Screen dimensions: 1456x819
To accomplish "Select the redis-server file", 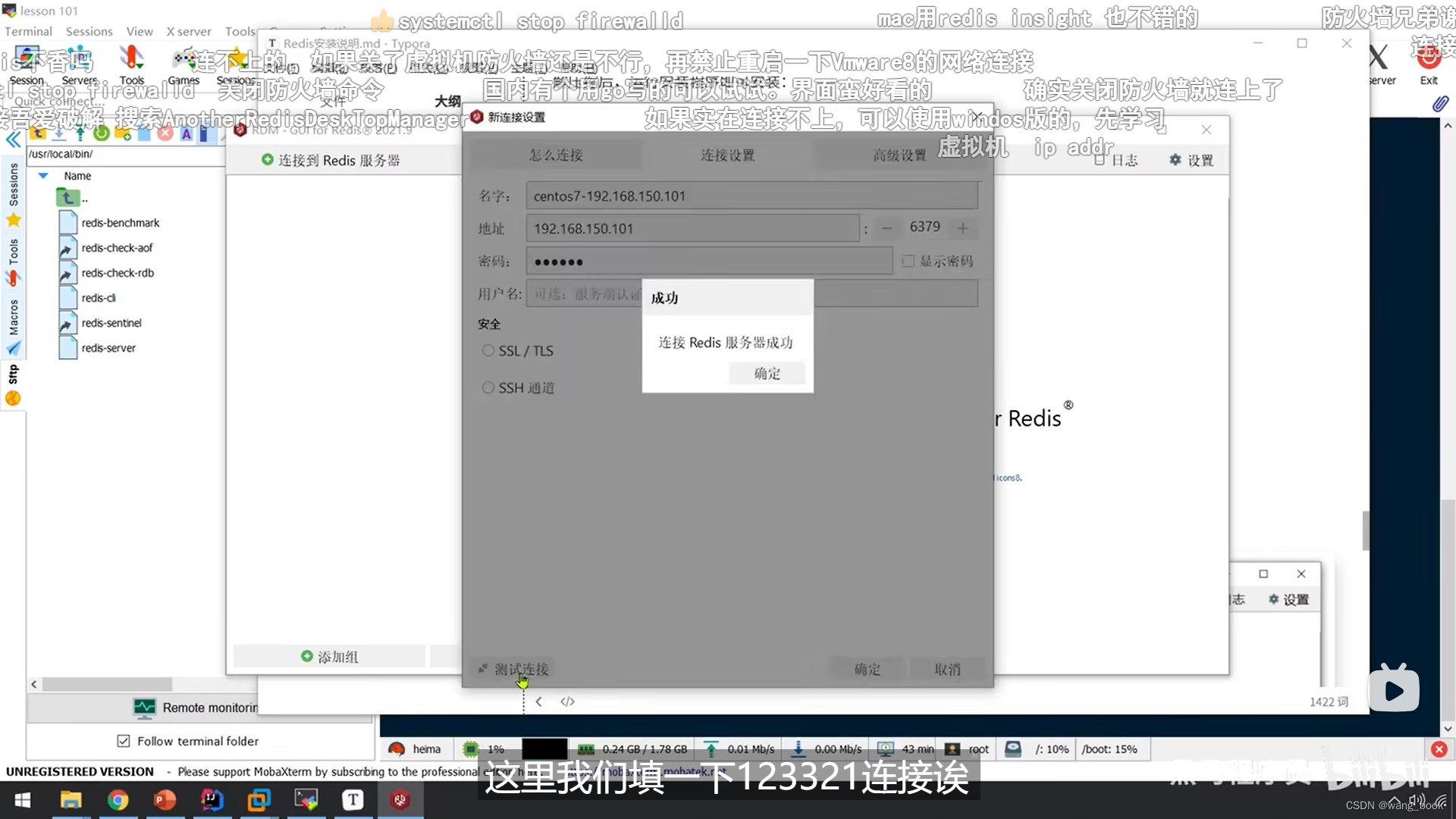I will click(108, 348).
